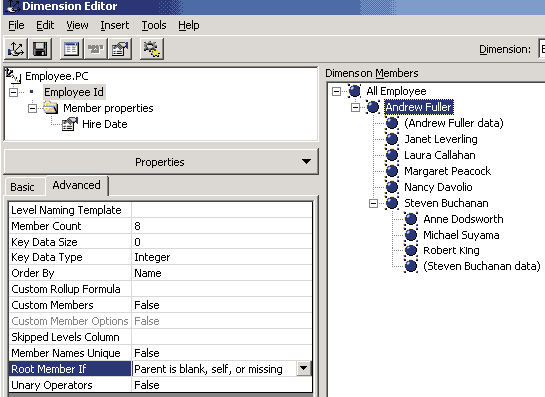The width and height of the screenshot is (545, 397).
Task: Collapse the Steven Buchanan member node
Action: click(373, 203)
